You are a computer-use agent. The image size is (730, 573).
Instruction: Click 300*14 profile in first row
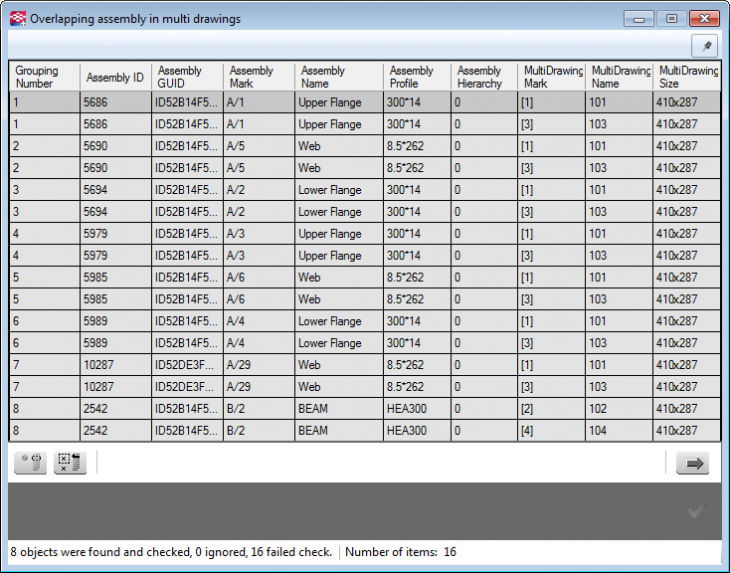[417, 102]
